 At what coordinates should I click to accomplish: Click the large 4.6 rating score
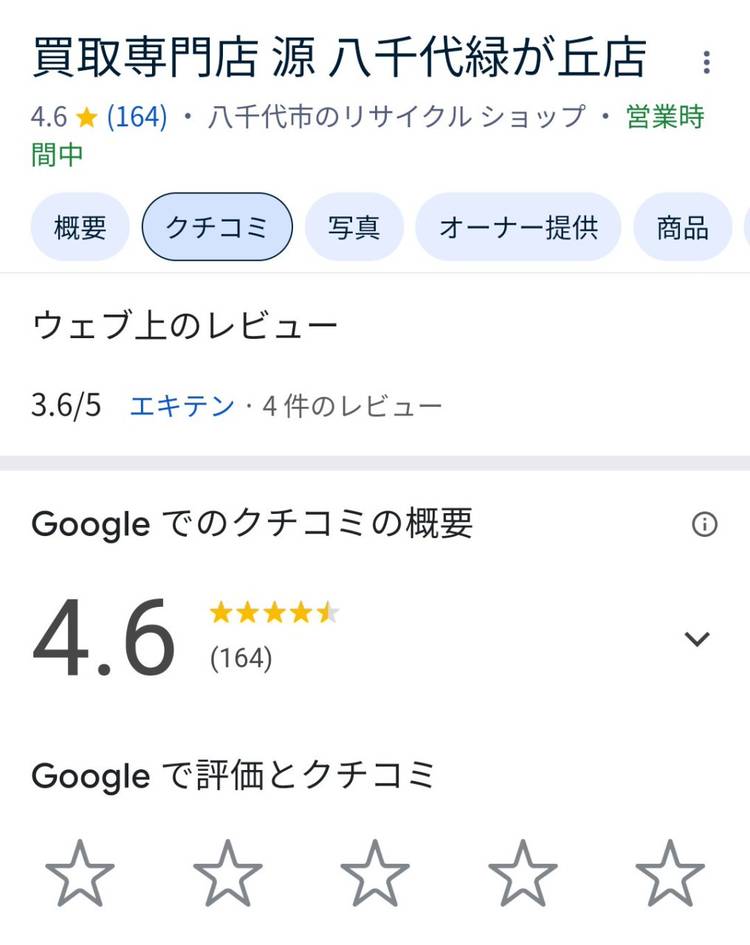tap(104, 639)
